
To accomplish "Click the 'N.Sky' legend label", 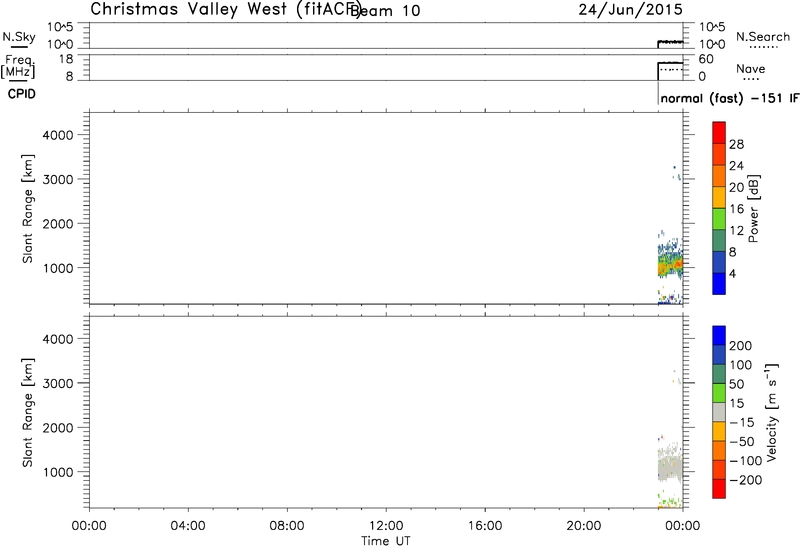I will (x=19, y=37).
